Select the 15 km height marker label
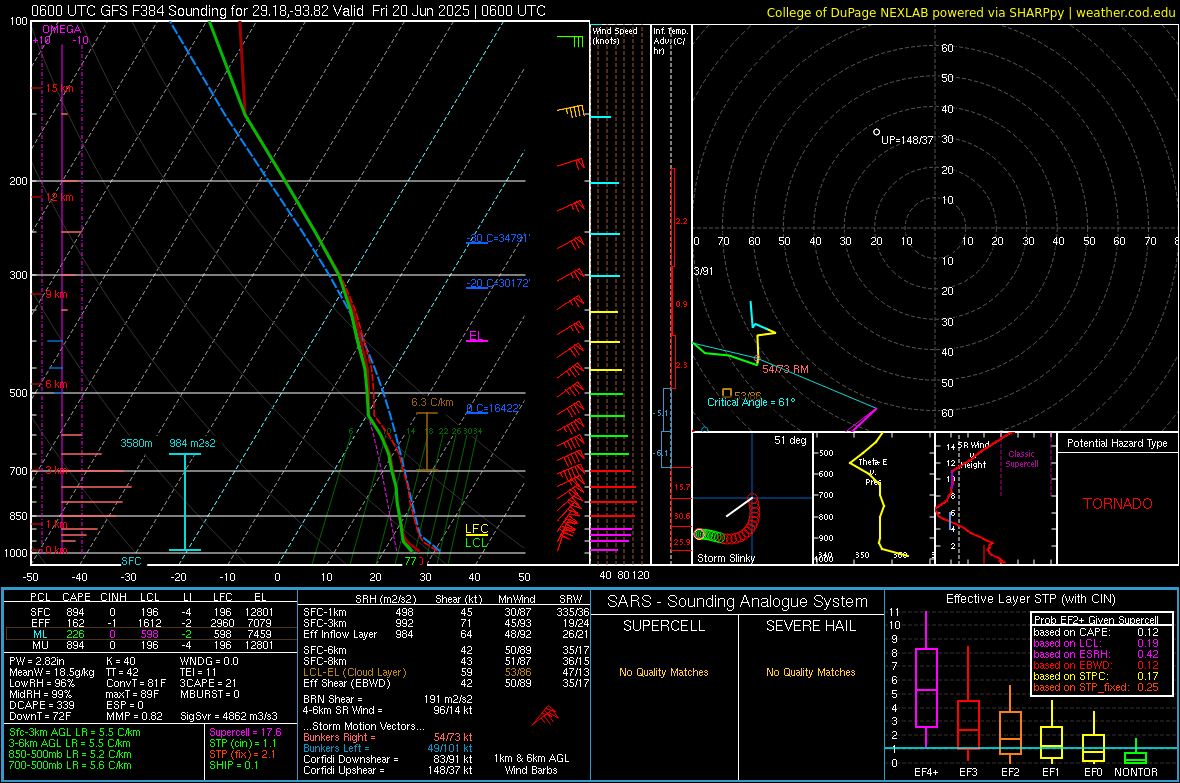The image size is (1180, 783). pos(59,88)
